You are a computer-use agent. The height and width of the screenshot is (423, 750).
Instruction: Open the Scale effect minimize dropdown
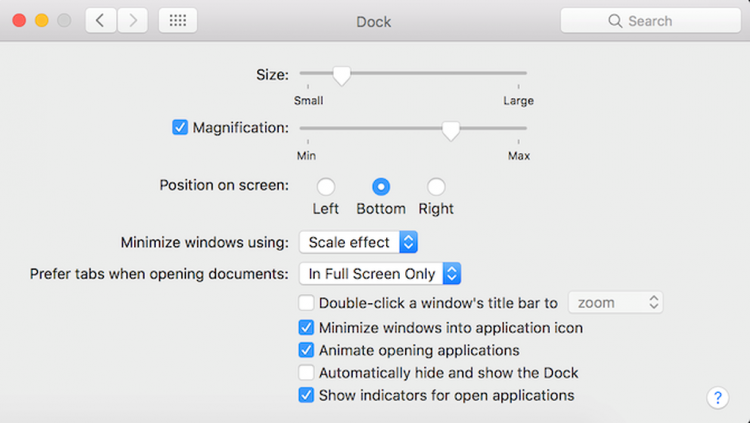pos(358,242)
